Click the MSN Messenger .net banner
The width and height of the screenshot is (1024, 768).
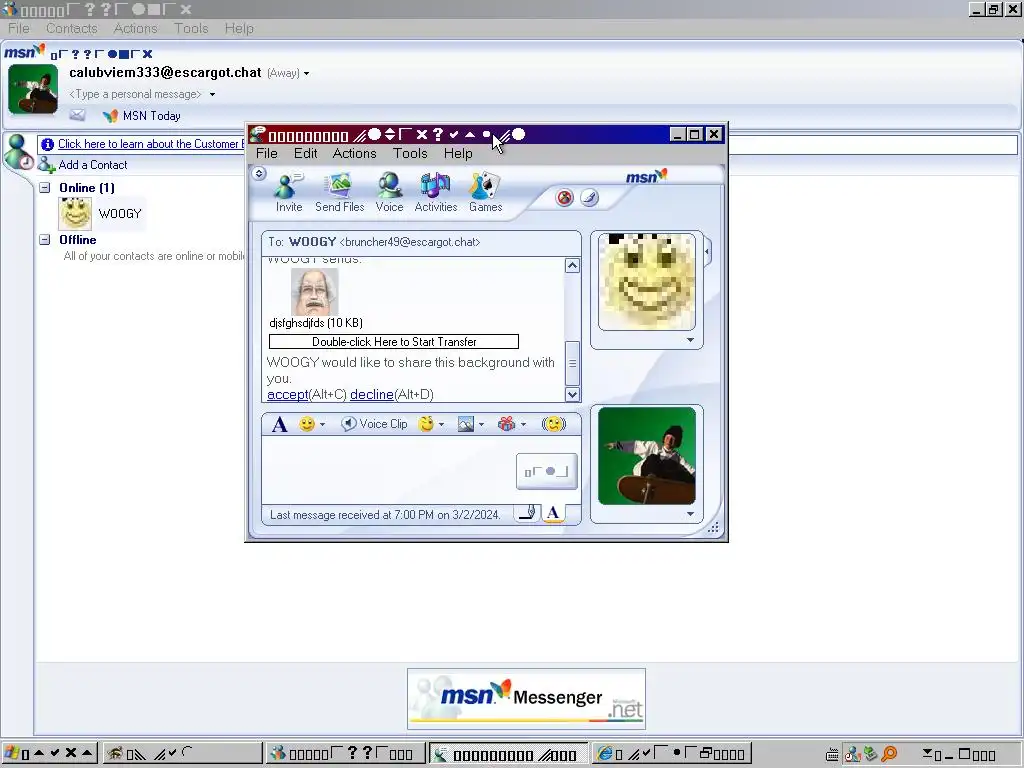(526, 699)
